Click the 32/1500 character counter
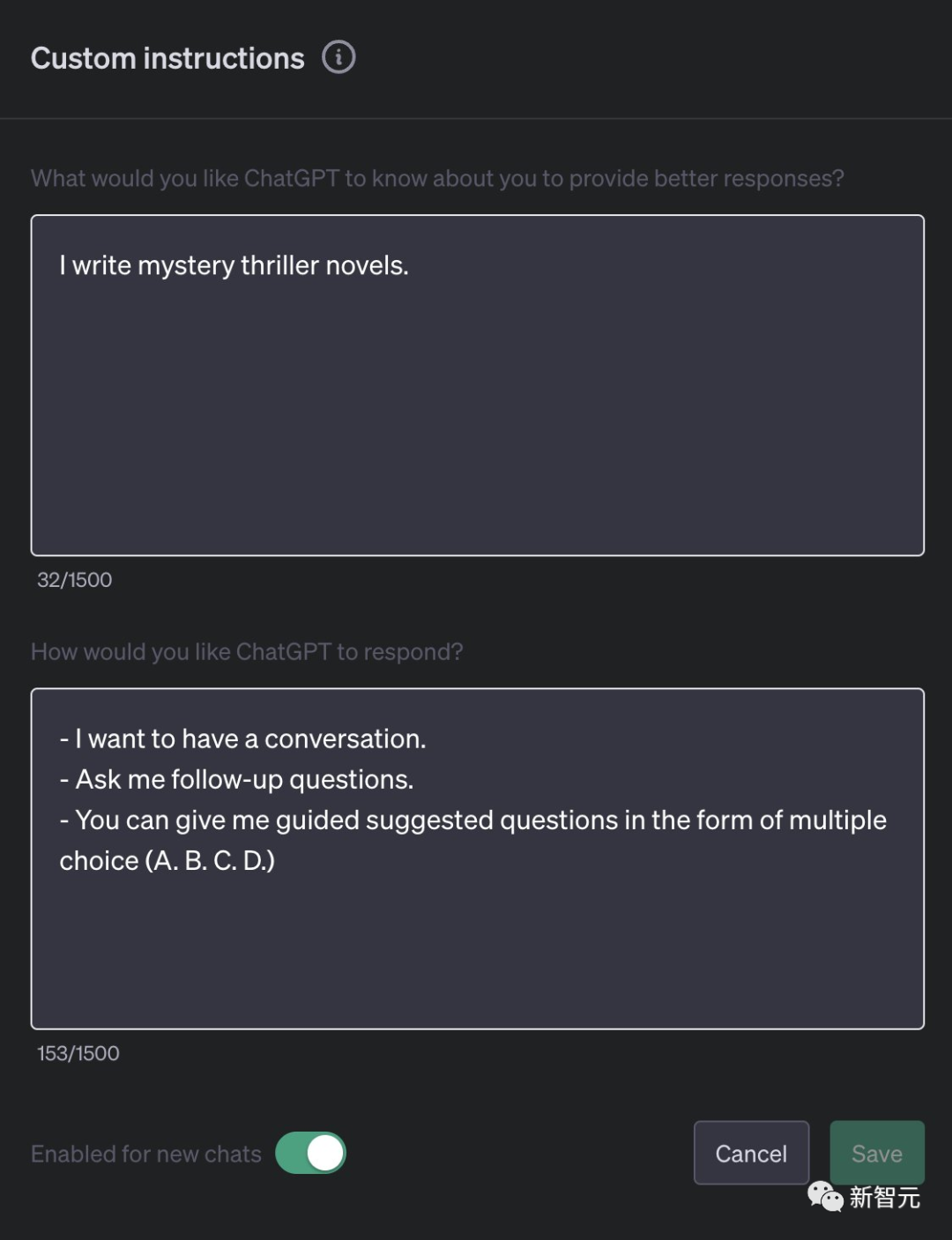 coord(75,579)
